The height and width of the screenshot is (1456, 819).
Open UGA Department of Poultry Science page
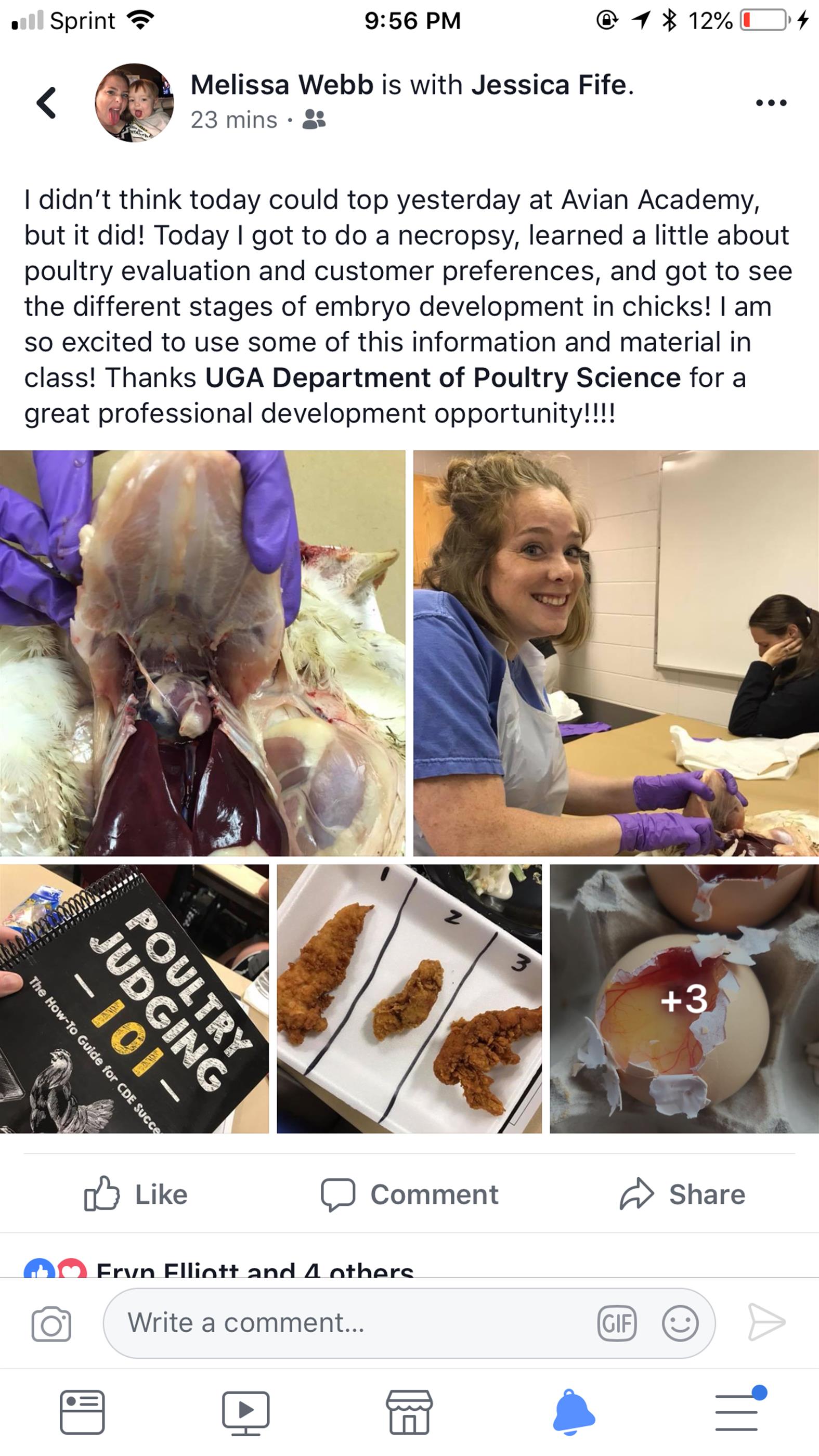pyautogui.click(x=443, y=378)
